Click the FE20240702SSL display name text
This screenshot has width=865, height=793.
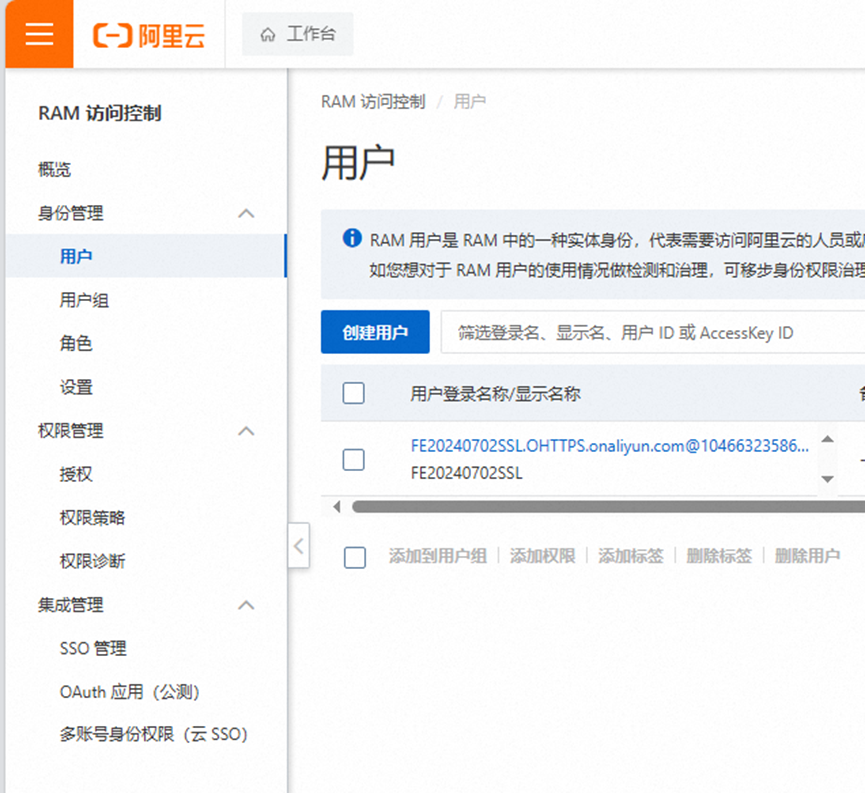(x=467, y=473)
